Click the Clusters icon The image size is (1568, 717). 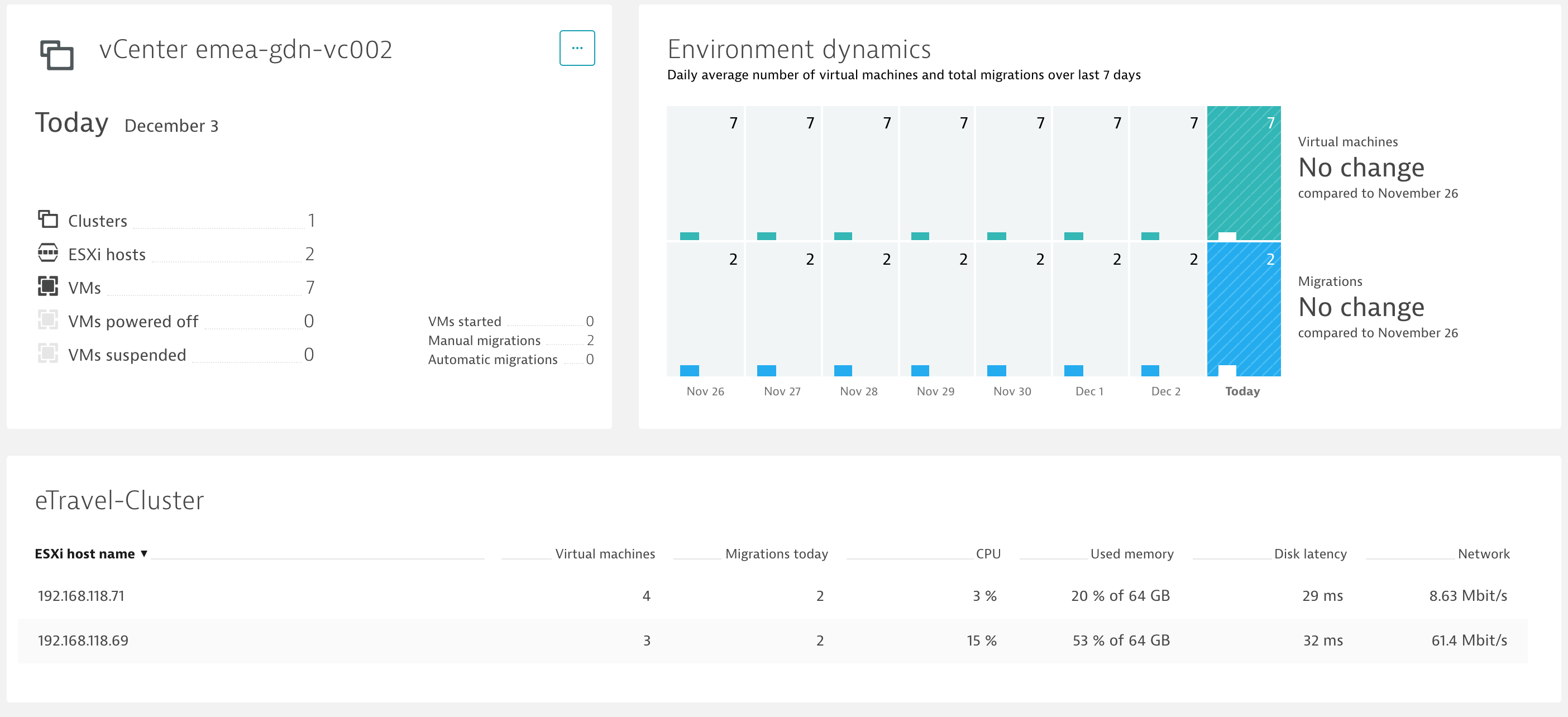pos(47,219)
